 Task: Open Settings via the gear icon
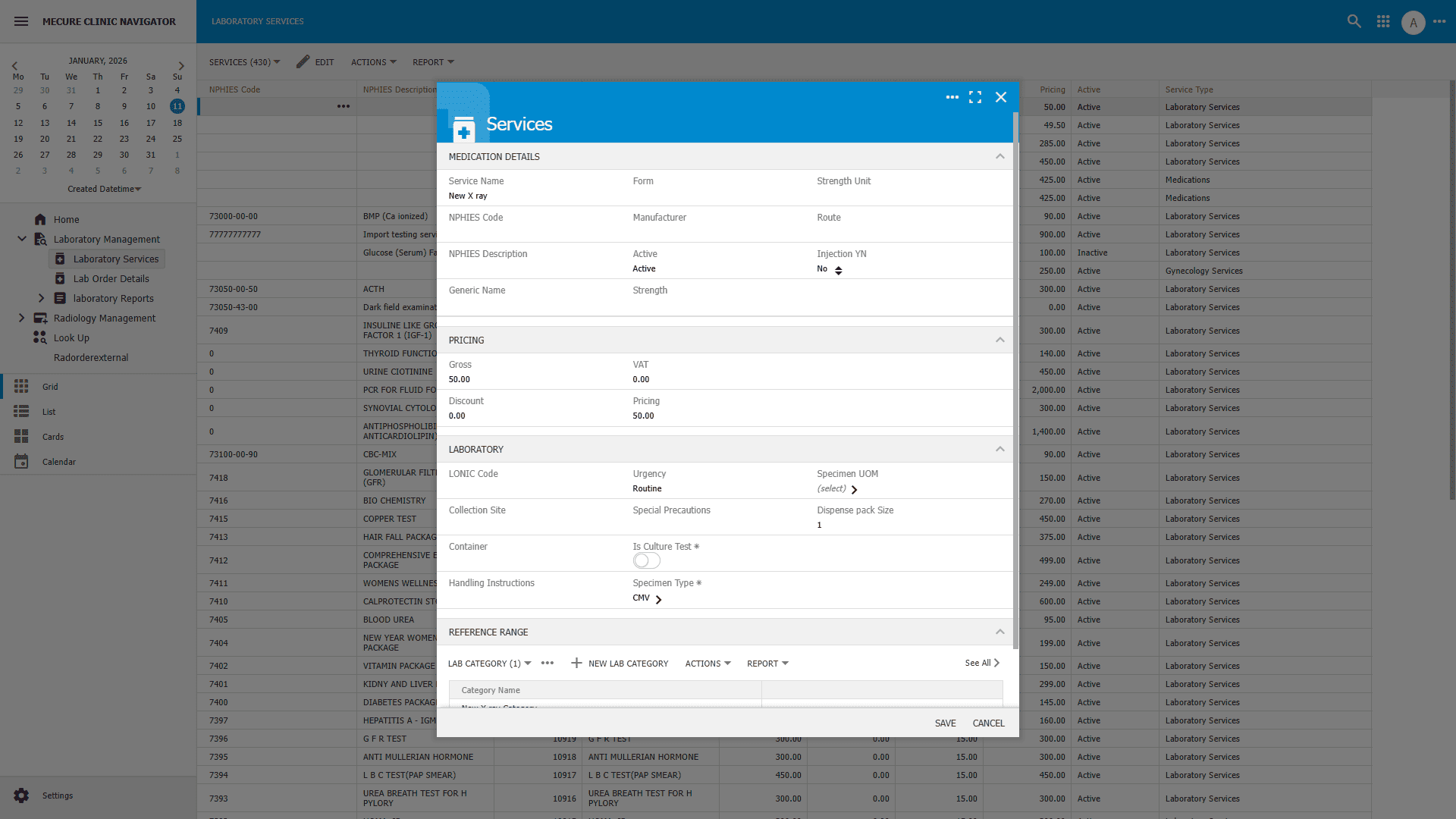[x=22, y=795]
